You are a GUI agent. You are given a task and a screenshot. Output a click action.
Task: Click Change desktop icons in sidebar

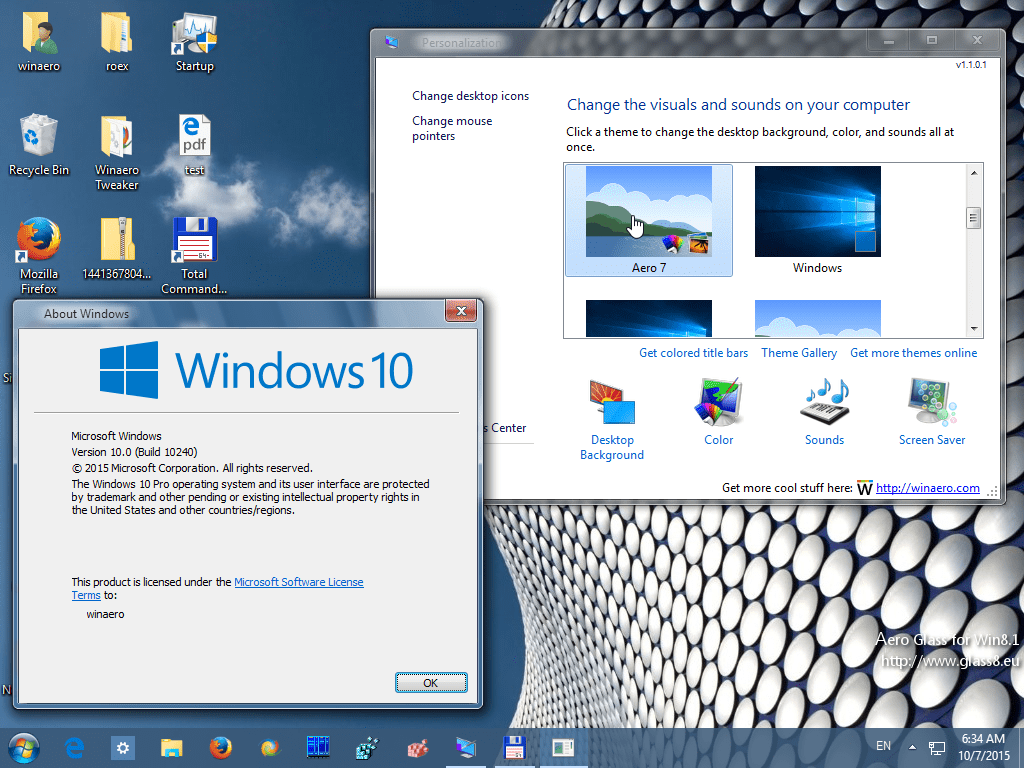pos(470,96)
